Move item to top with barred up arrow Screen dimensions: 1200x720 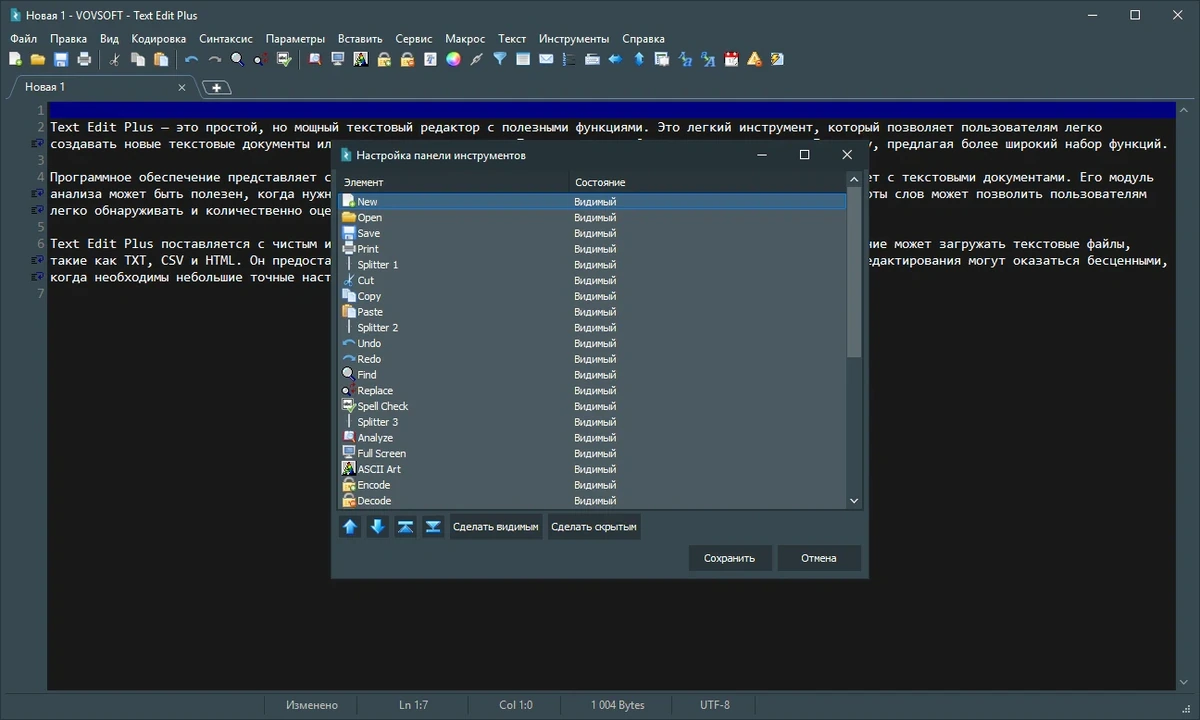pyautogui.click(x=405, y=527)
